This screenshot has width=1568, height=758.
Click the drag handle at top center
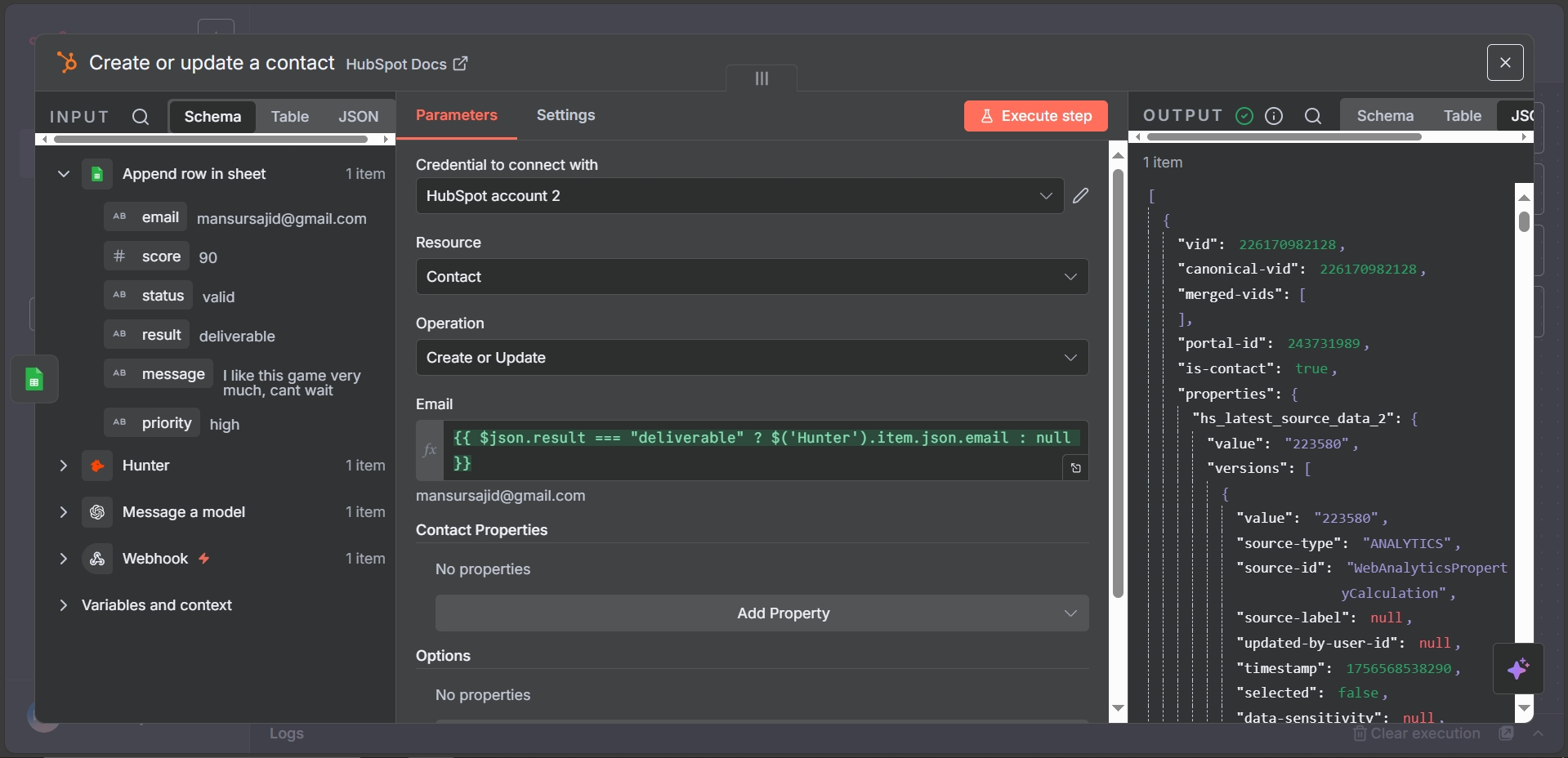tap(762, 78)
